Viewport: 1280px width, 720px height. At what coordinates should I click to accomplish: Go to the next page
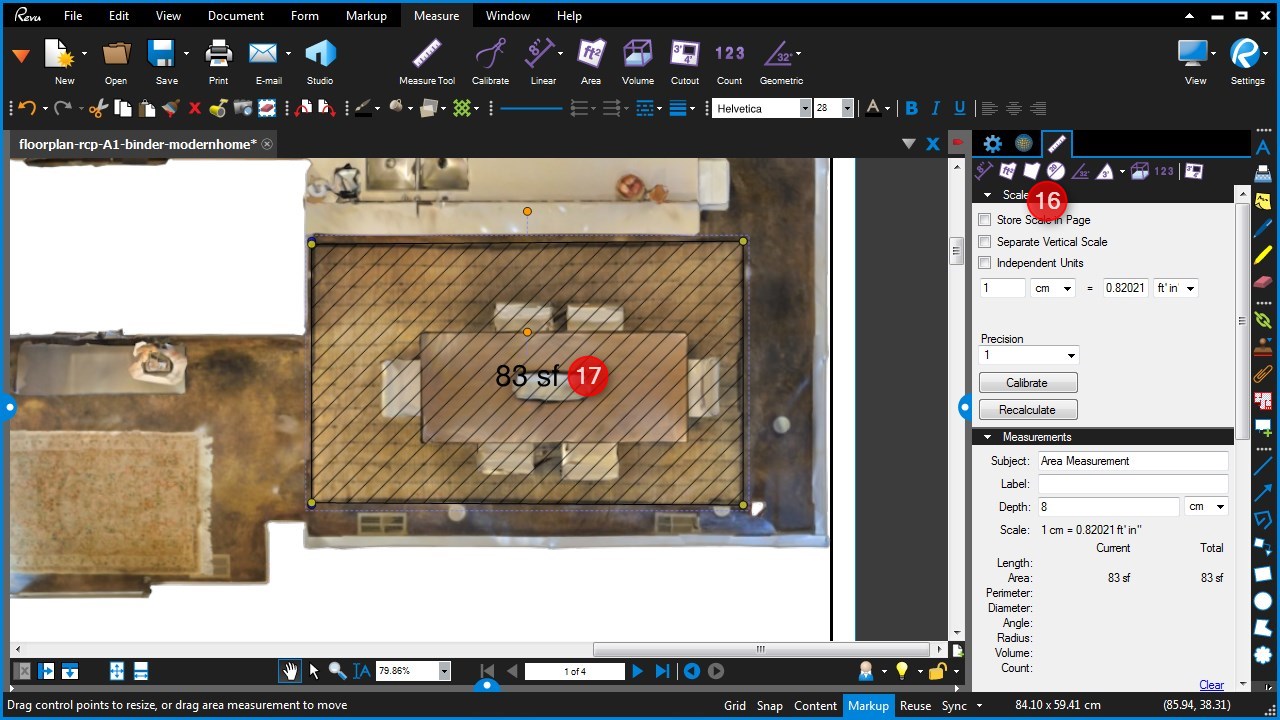[637, 671]
